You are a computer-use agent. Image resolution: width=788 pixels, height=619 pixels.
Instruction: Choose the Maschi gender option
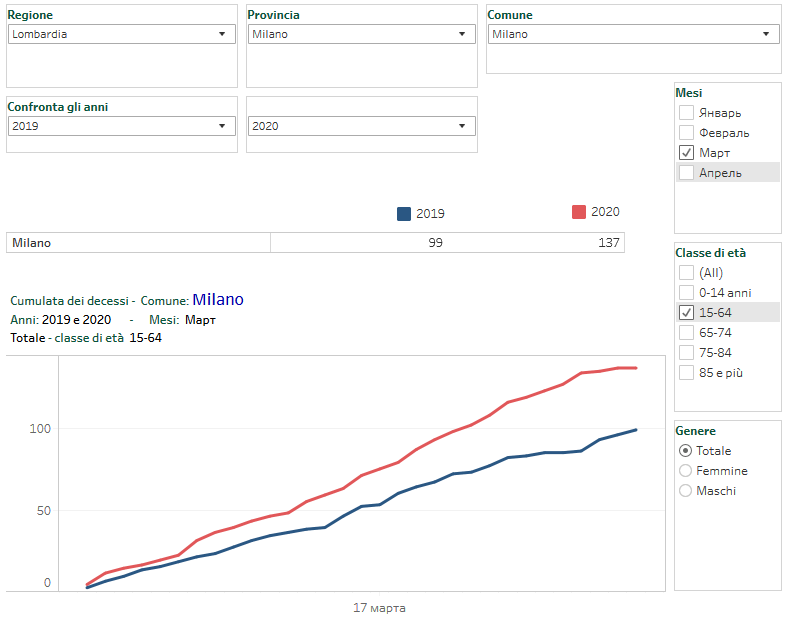tap(685, 491)
